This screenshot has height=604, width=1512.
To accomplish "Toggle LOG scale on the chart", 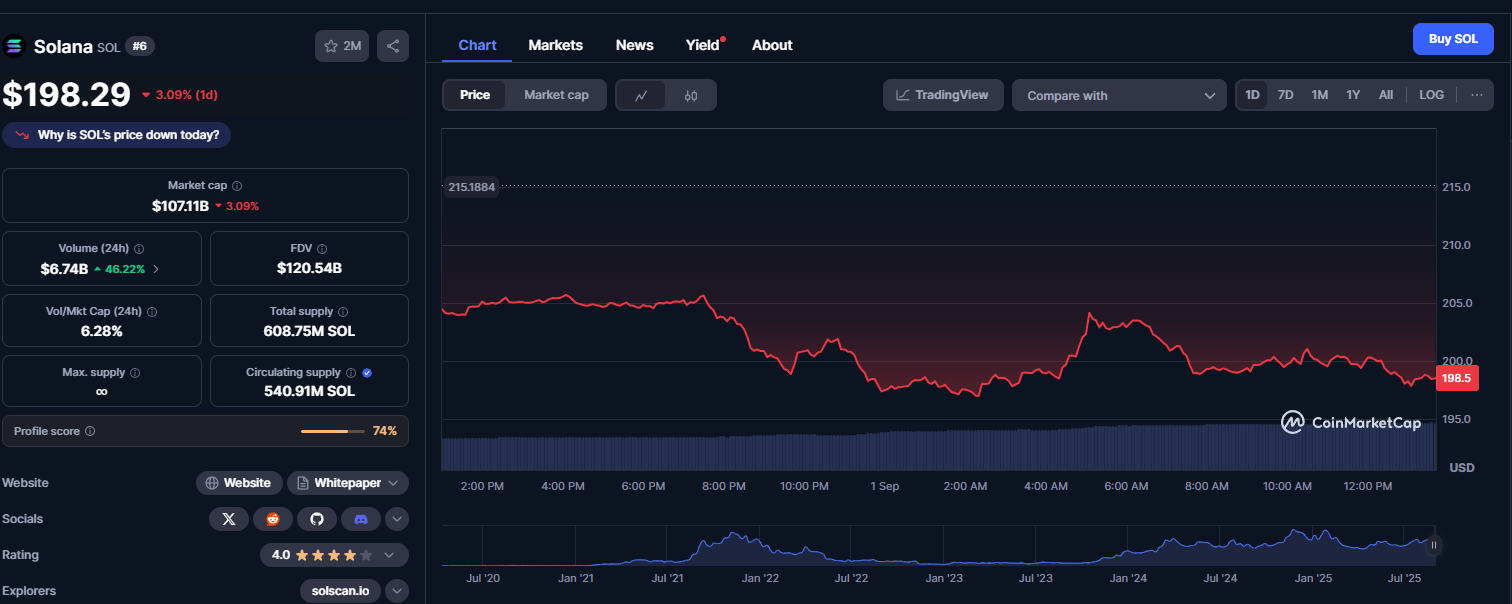I will (1432, 95).
